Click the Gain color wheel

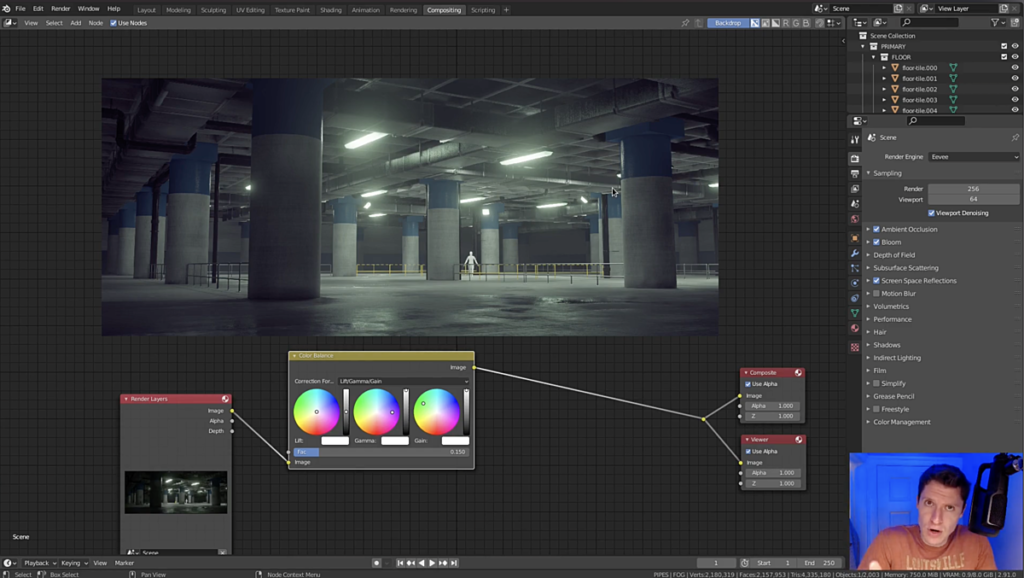[437, 412]
